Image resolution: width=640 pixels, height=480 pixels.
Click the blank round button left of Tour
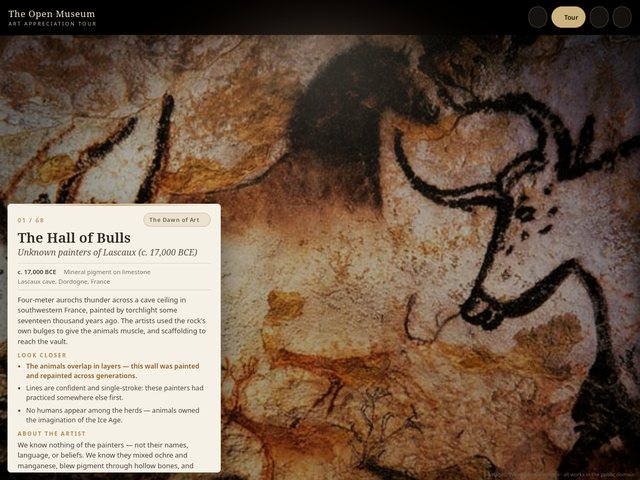(x=538, y=18)
